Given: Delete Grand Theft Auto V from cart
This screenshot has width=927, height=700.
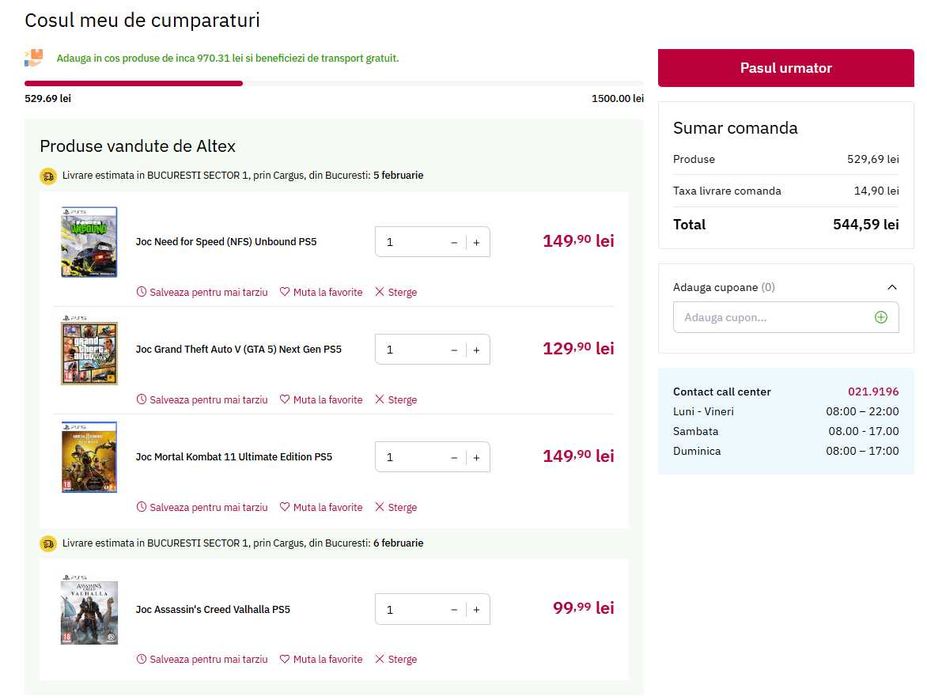Looking at the screenshot, I should 396,400.
